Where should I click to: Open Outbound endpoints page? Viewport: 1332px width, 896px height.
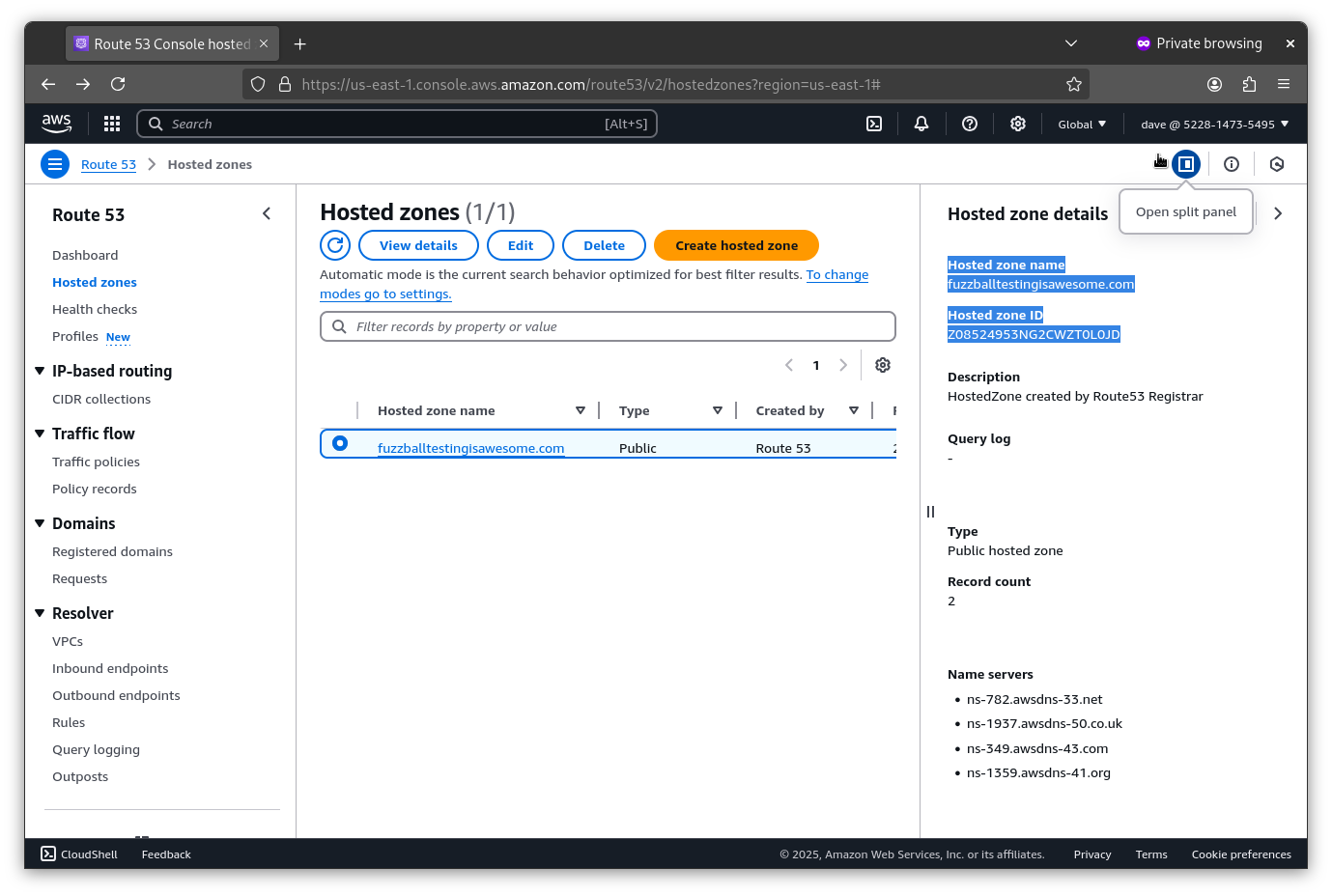[x=116, y=695]
